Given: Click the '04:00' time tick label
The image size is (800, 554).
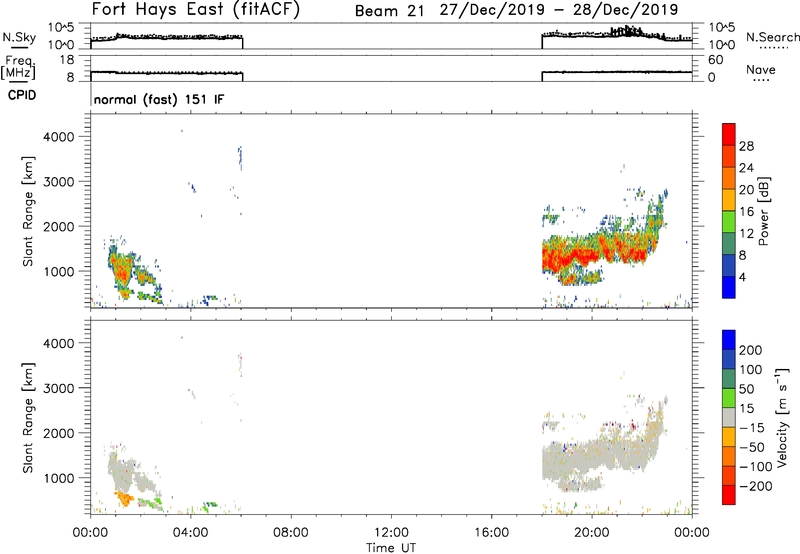Looking at the screenshot, I should (x=190, y=533).
